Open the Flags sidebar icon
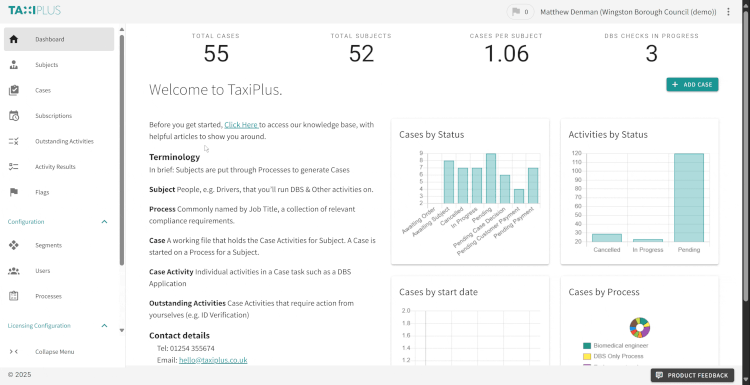 (13, 192)
